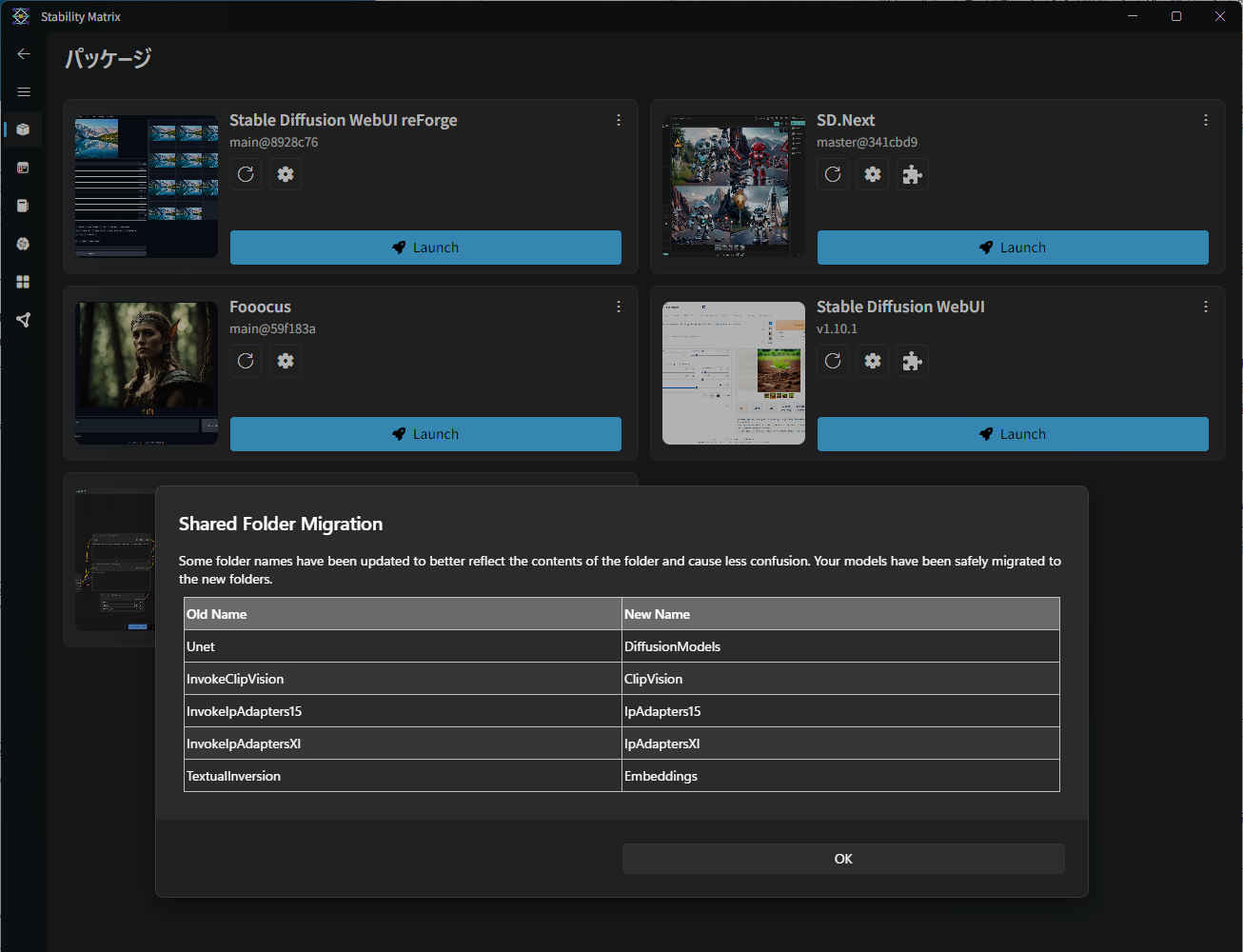1243x952 pixels.
Task: Expand the hamburger navigation menu
Action: click(24, 92)
